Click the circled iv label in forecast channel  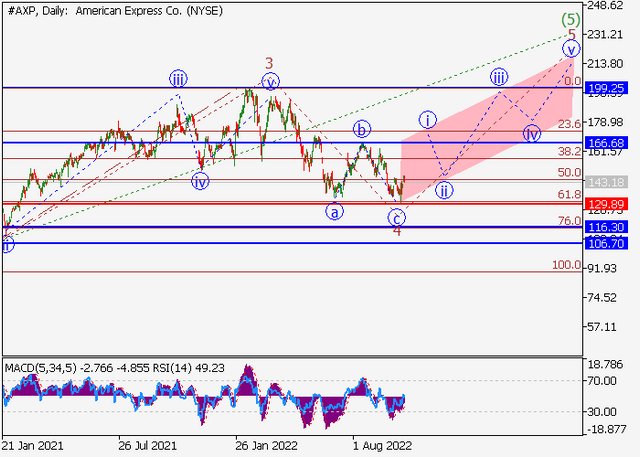pos(532,133)
